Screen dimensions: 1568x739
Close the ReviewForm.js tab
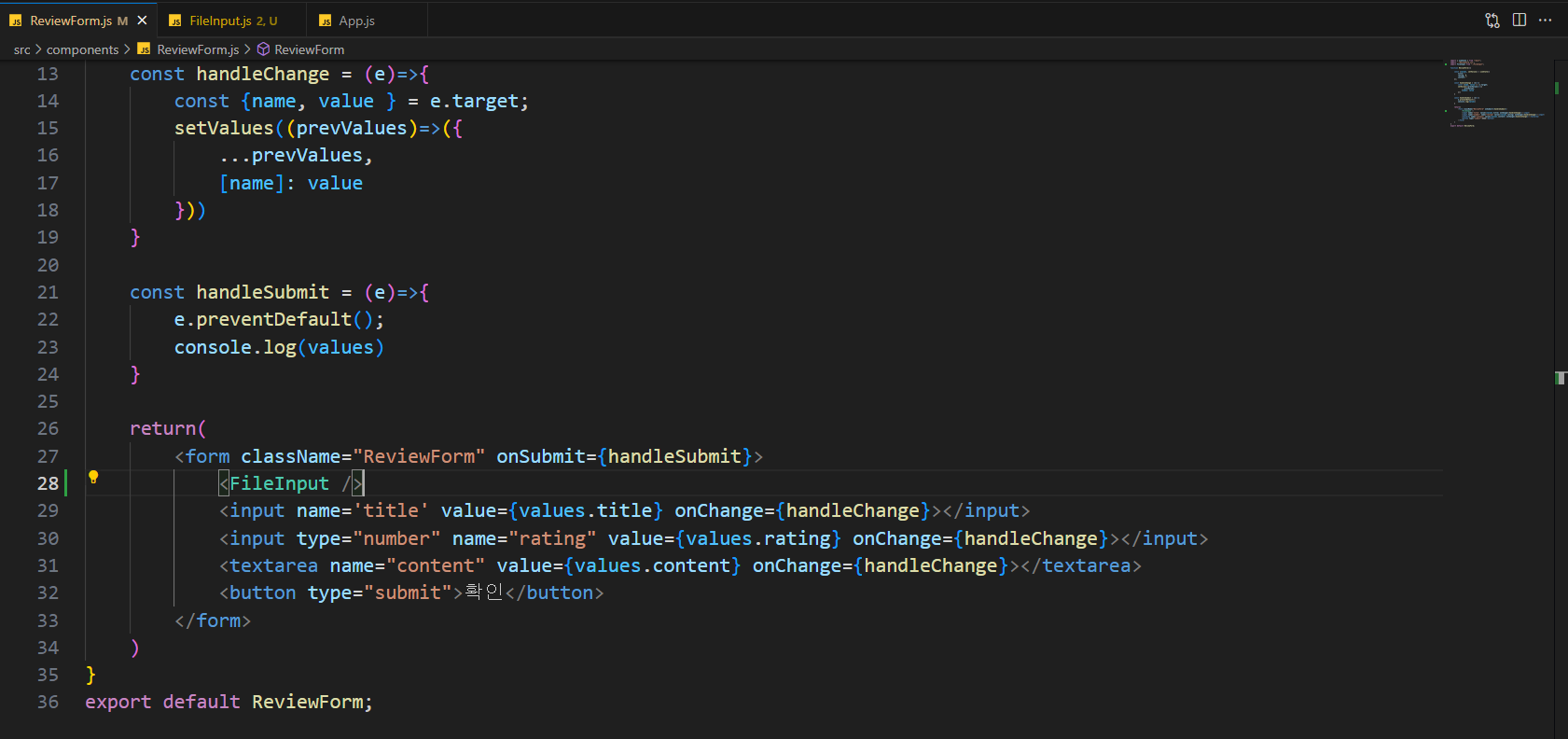click(142, 21)
